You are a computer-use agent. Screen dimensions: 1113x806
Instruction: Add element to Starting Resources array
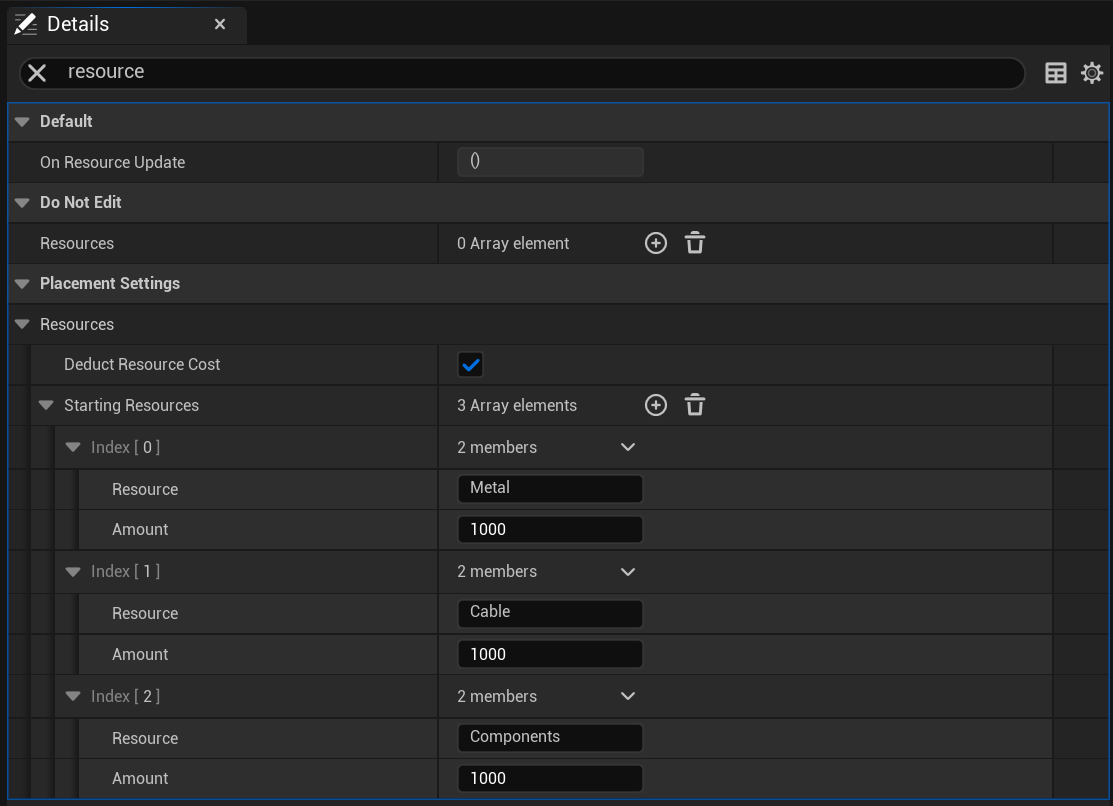[655, 405]
